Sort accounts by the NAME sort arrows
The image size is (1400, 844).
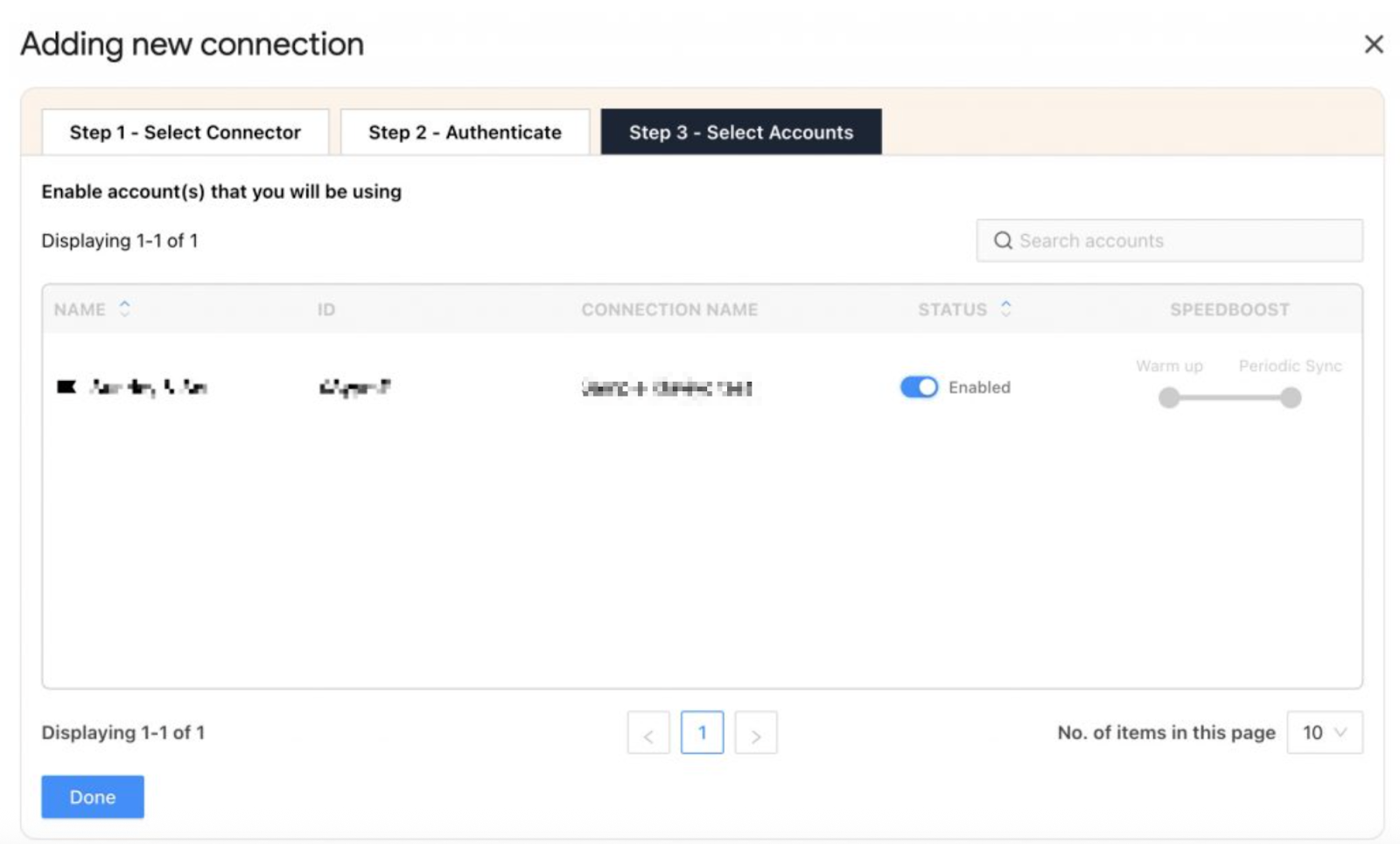125,309
